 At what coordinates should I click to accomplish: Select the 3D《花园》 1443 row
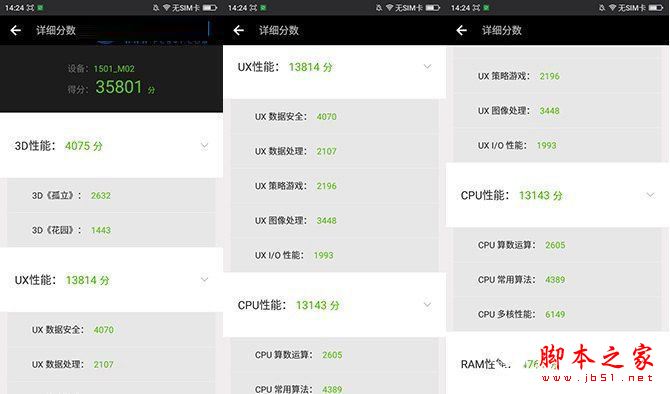(x=112, y=230)
